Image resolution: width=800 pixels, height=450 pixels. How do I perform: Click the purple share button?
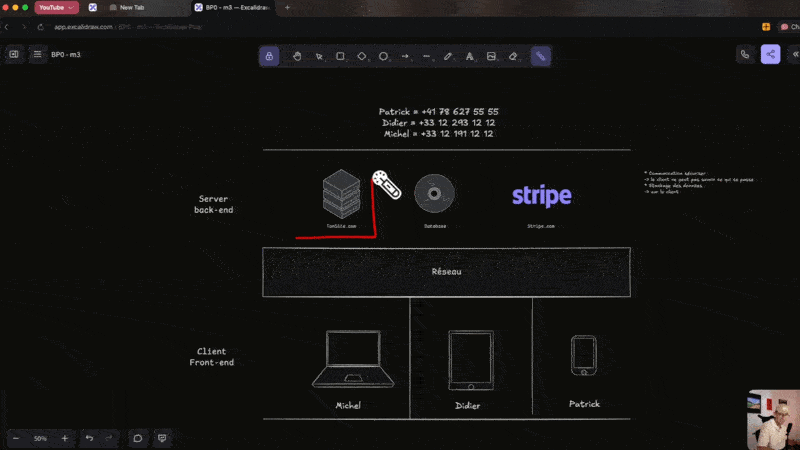tap(770, 54)
